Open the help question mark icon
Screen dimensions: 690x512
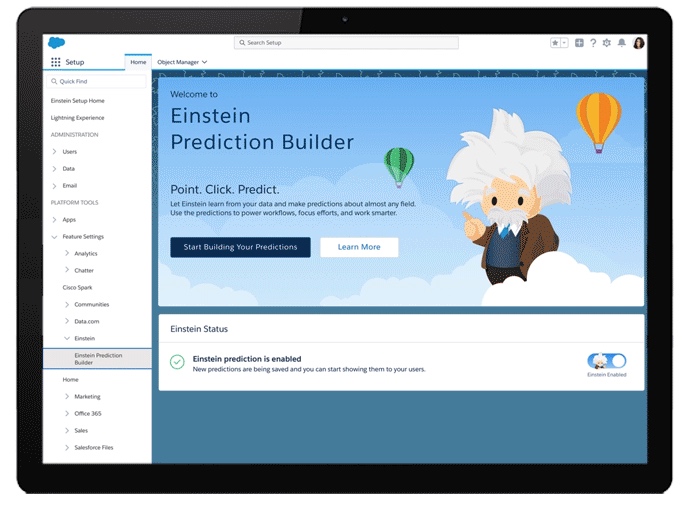click(x=593, y=43)
